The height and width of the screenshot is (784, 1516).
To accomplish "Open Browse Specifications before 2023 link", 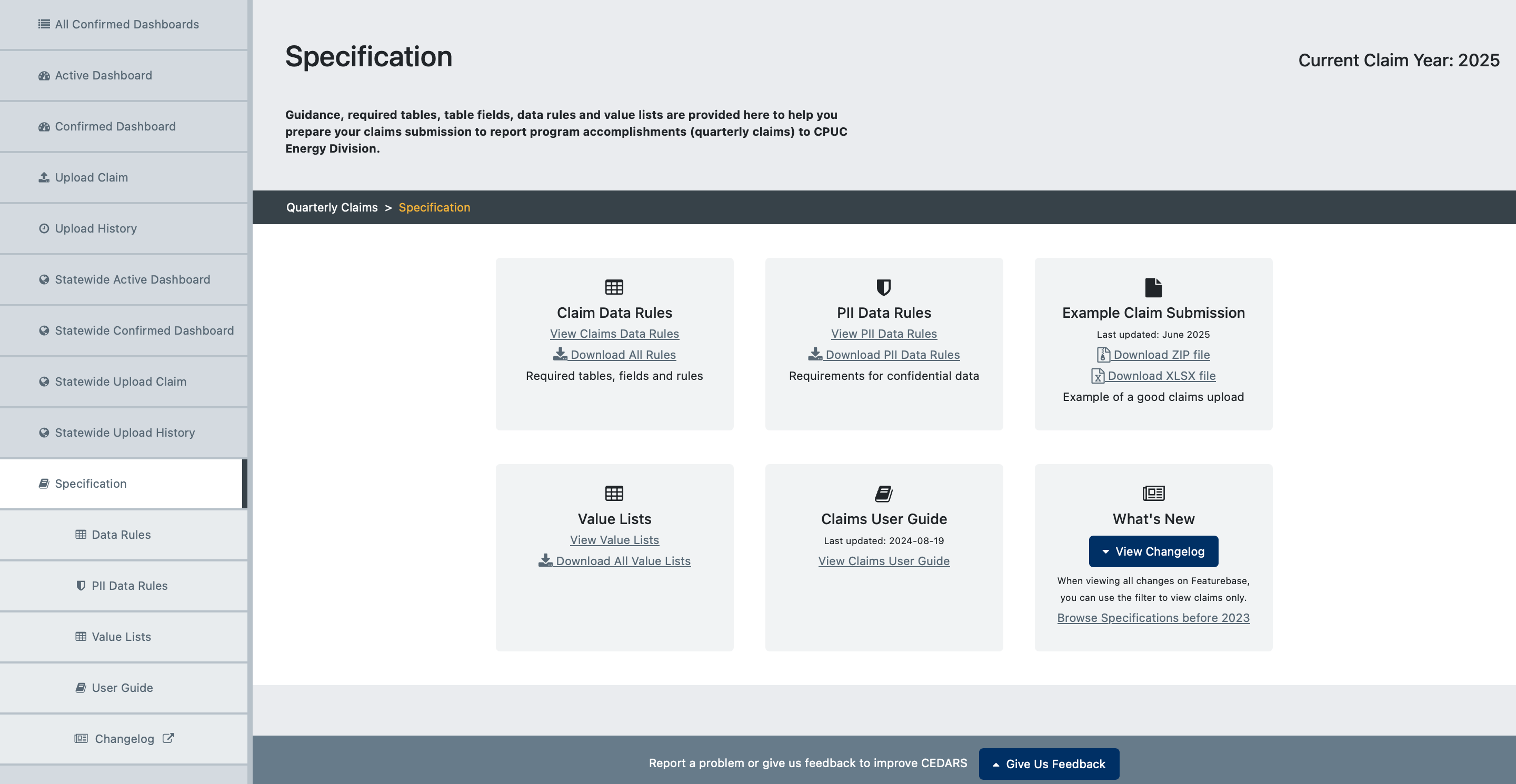I will pyautogui.click(x=1153, y=618).
